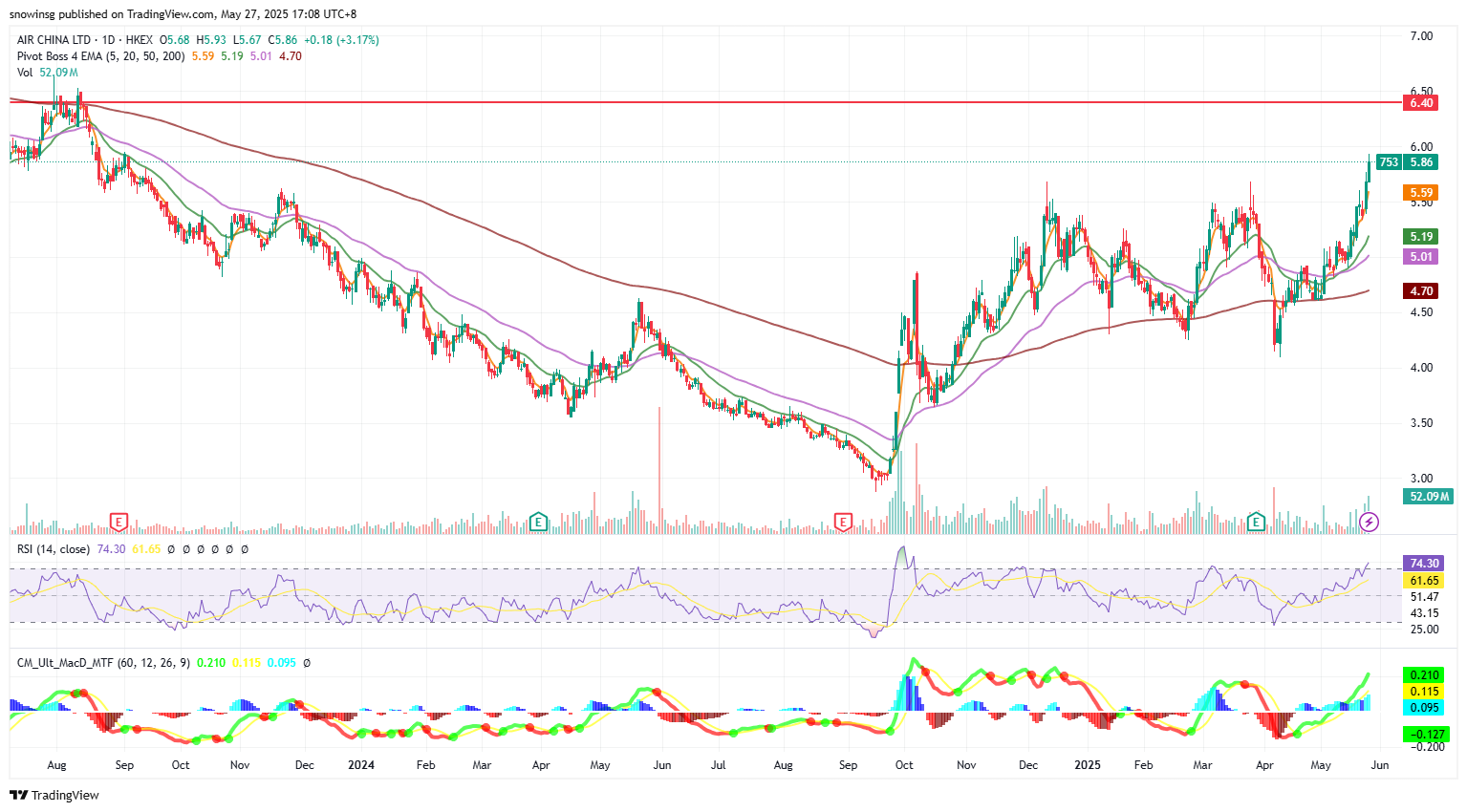Select the RSI (14, close) indicator legend
The height and width of the screenshot is (812, 1467).
click(x=54, y=549)
